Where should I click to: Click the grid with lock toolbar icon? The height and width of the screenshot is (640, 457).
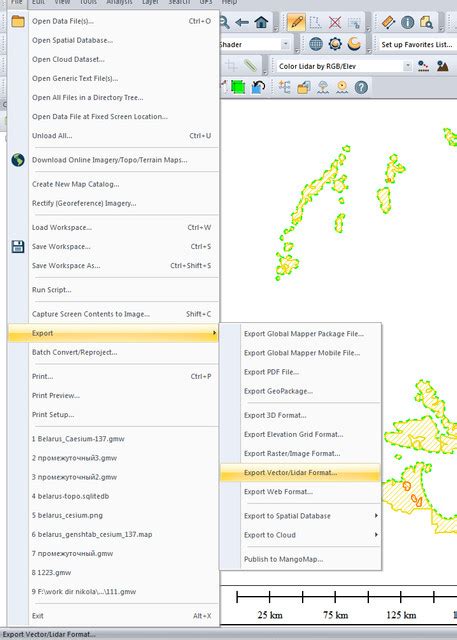coord(355,23)
